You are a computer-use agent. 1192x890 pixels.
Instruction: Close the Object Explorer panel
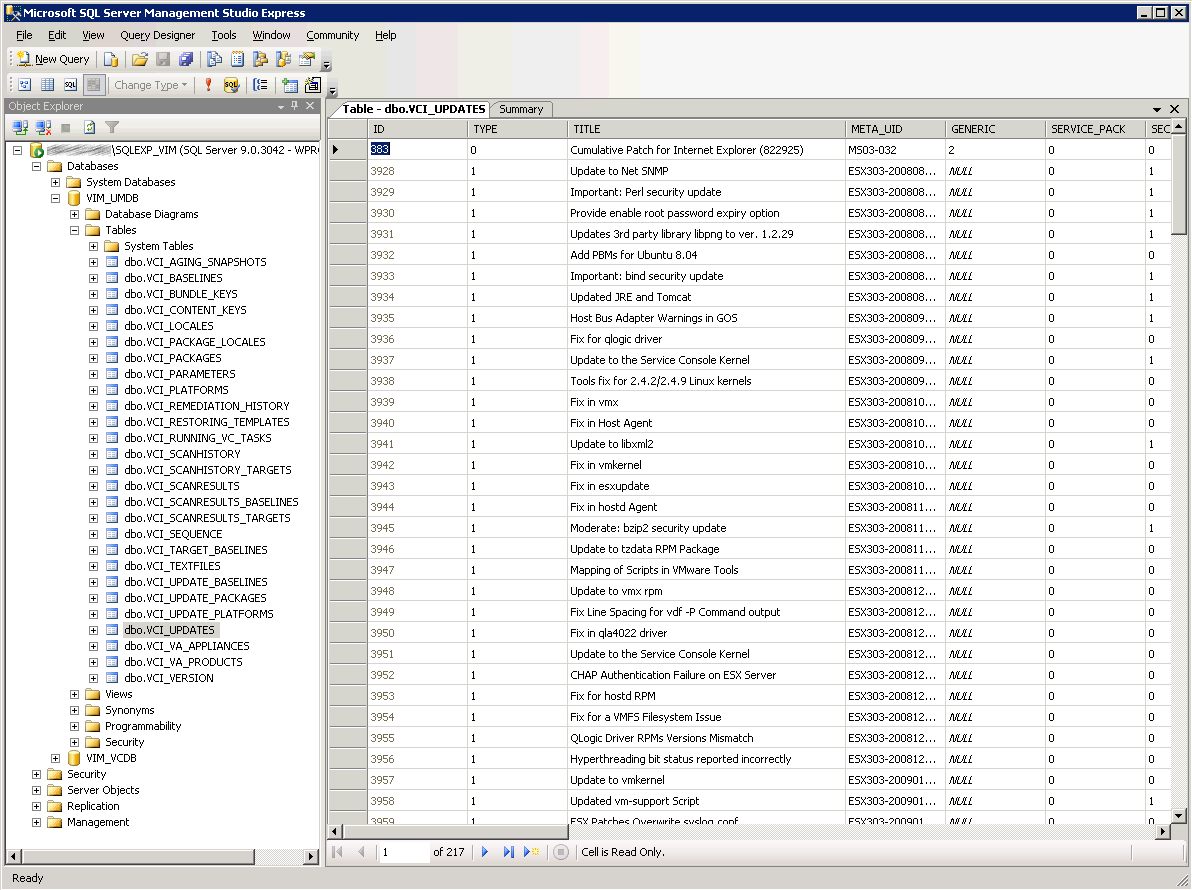(x=310, y=106)
